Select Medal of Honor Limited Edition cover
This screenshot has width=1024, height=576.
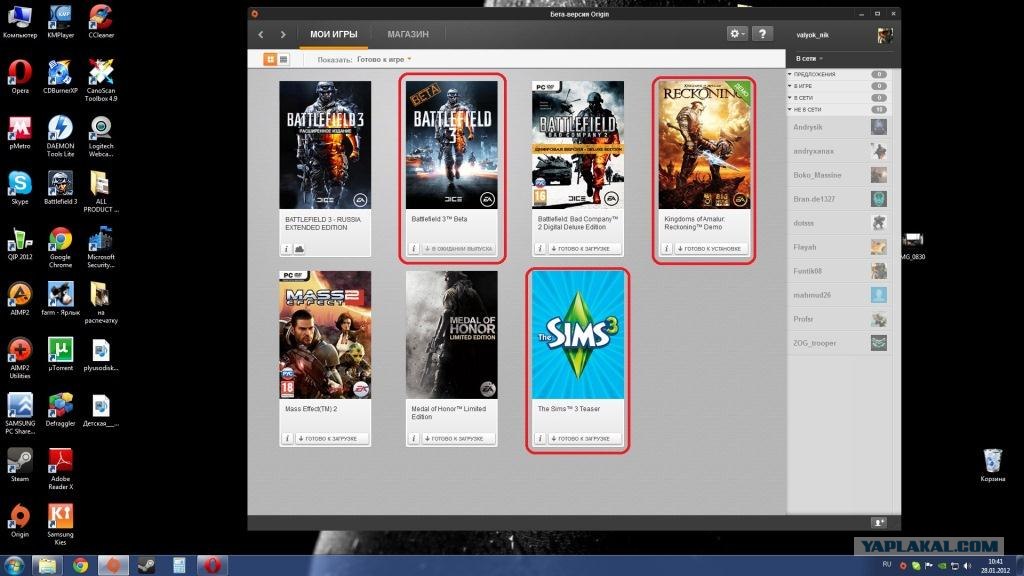click(451, 335)
